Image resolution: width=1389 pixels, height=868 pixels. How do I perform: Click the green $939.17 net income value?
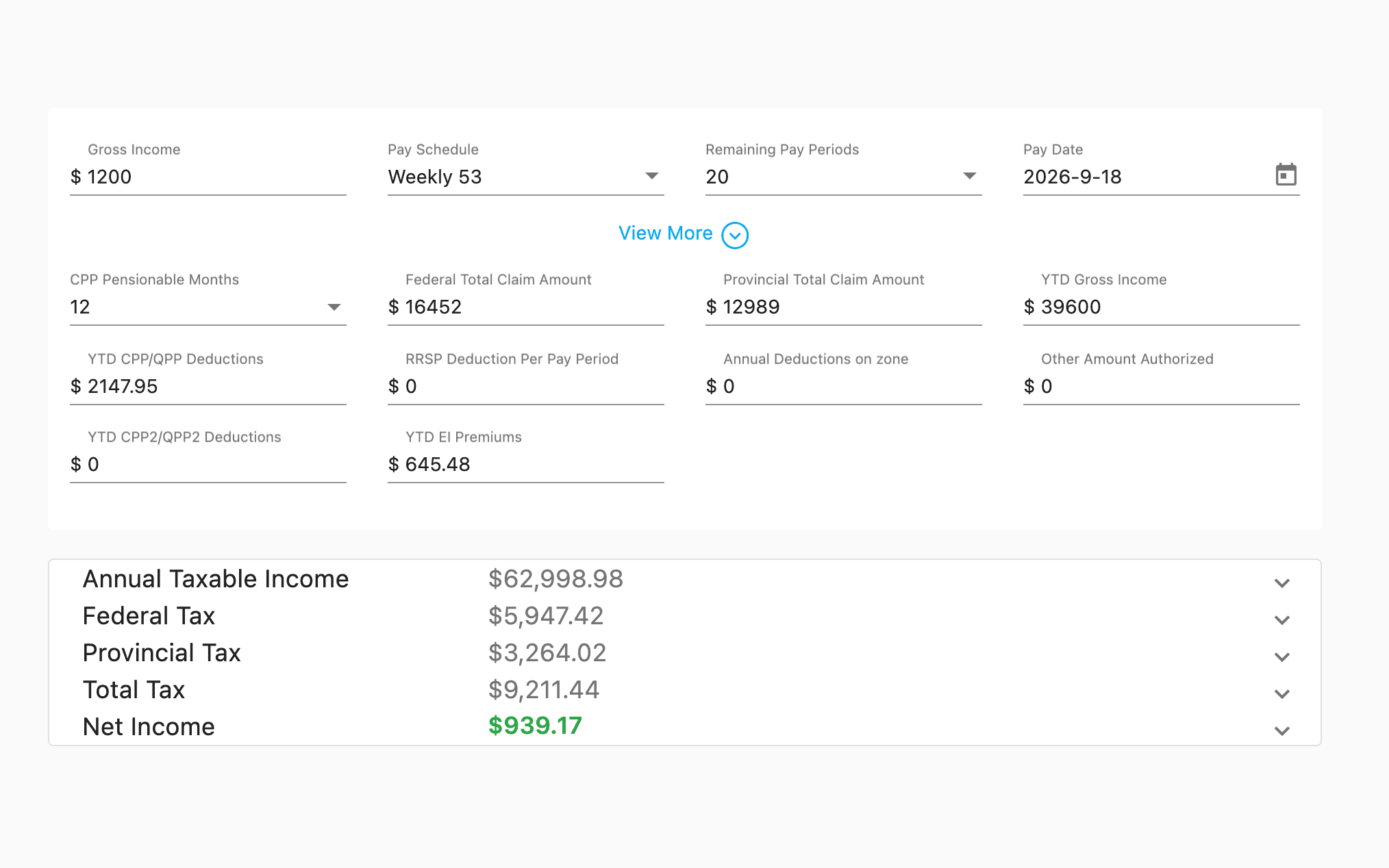[535, 726]
